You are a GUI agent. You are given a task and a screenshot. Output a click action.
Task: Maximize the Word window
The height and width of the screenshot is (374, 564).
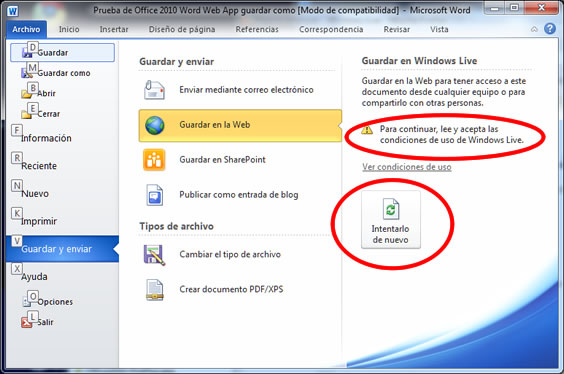(514, 8)
